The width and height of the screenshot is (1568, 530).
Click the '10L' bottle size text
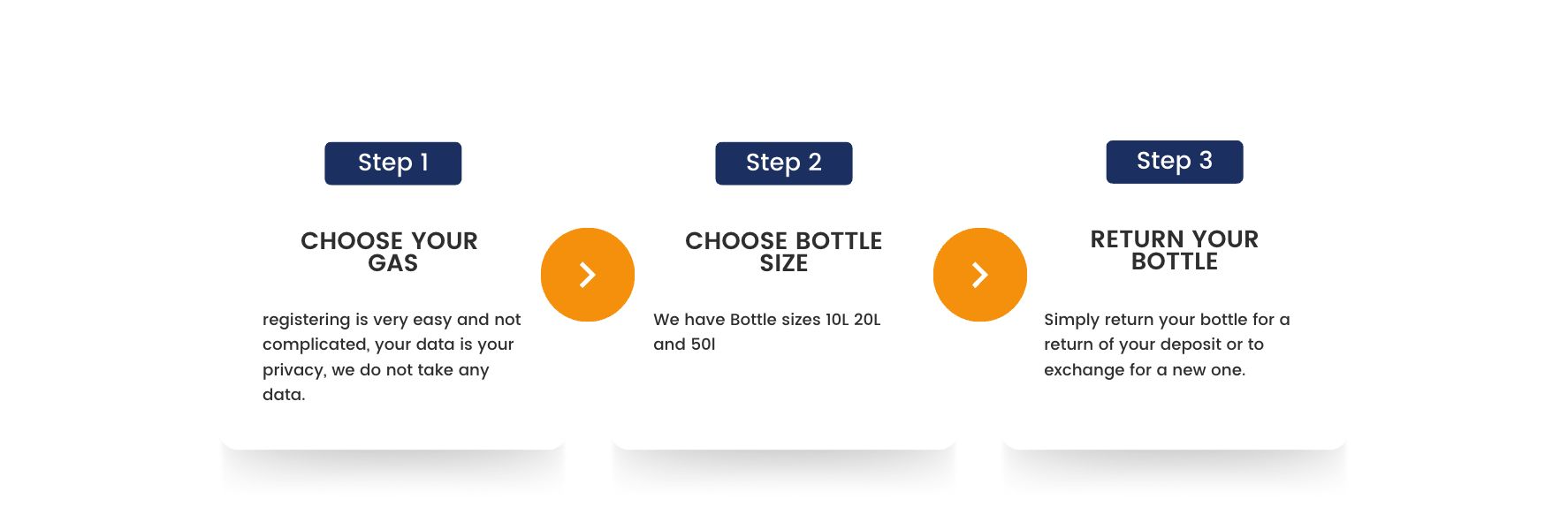click(836, 320)
